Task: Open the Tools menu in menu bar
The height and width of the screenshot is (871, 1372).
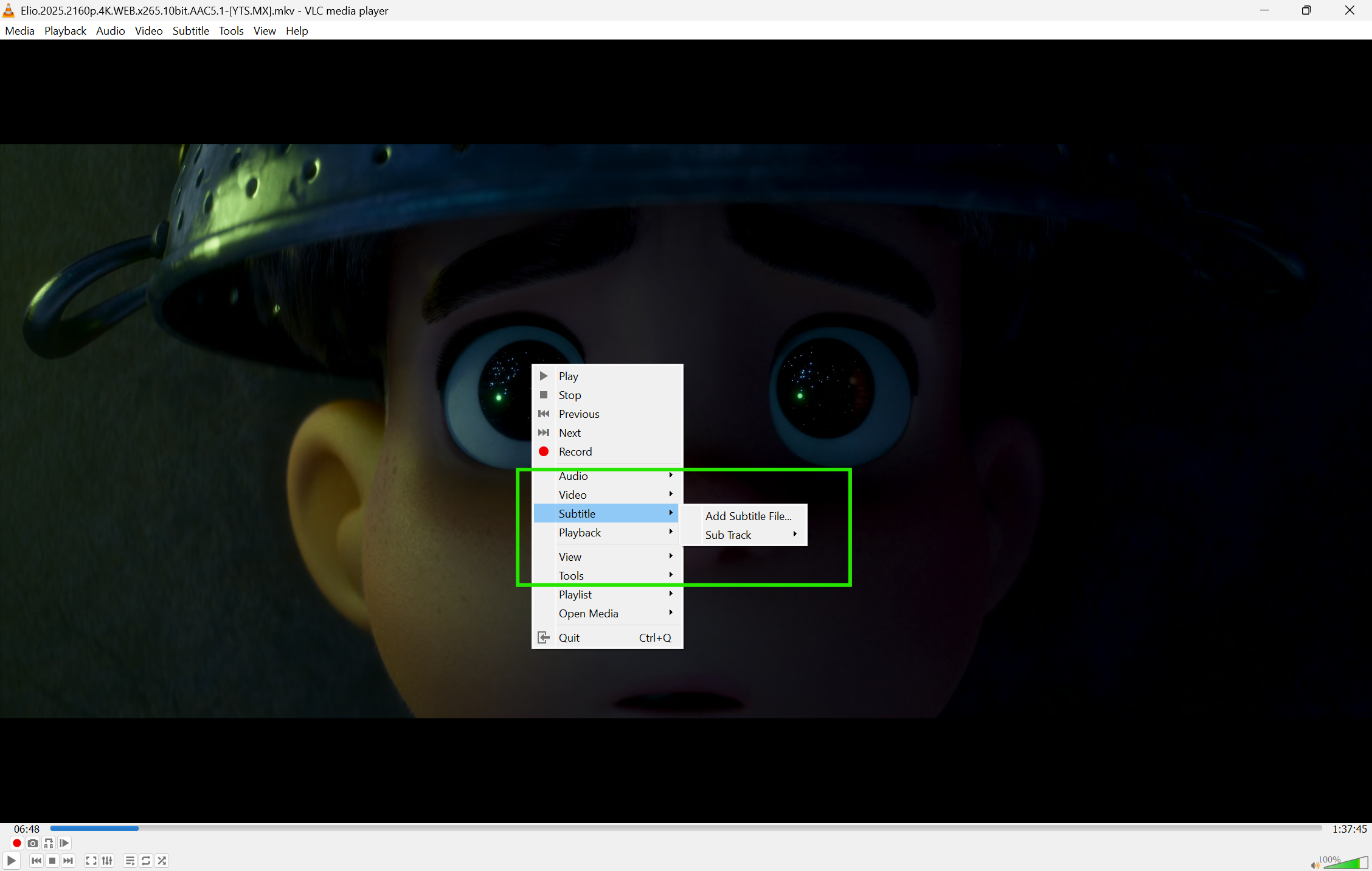Action: [x=231, y=30]
